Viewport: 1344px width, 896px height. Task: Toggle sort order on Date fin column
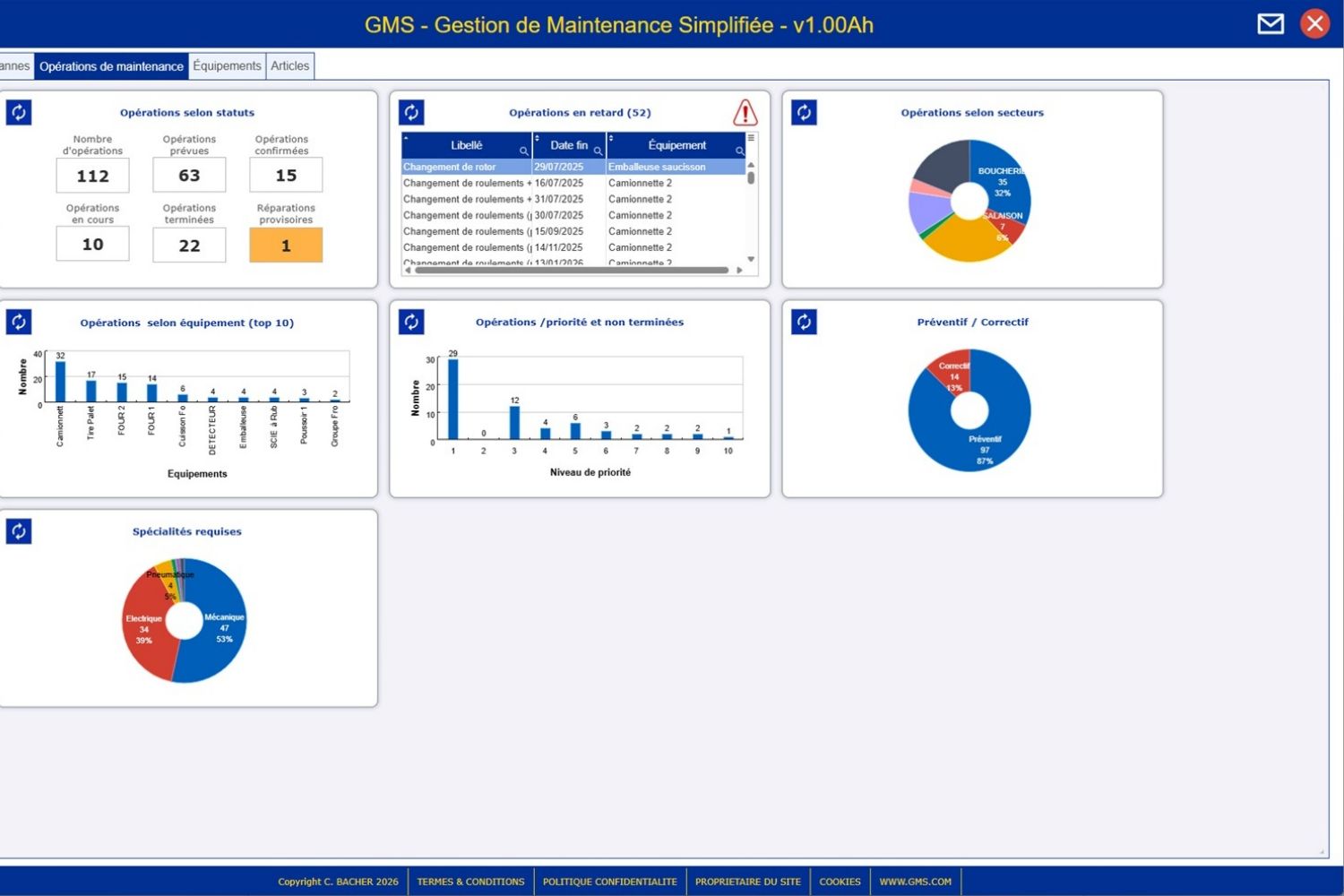(x=537, y=139)
